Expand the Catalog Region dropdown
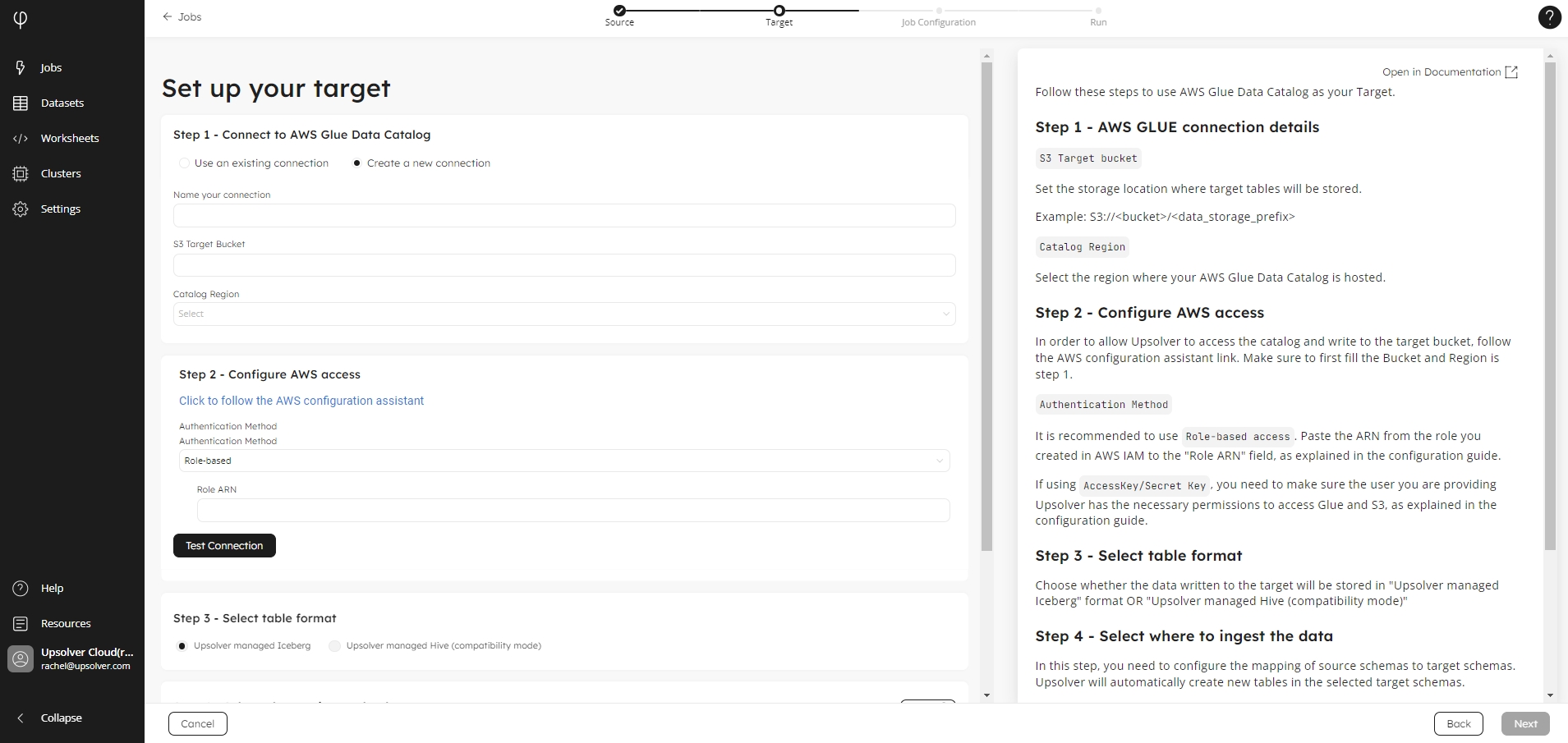The height and width of the screenshot is (743, 1568). point(564,314)
